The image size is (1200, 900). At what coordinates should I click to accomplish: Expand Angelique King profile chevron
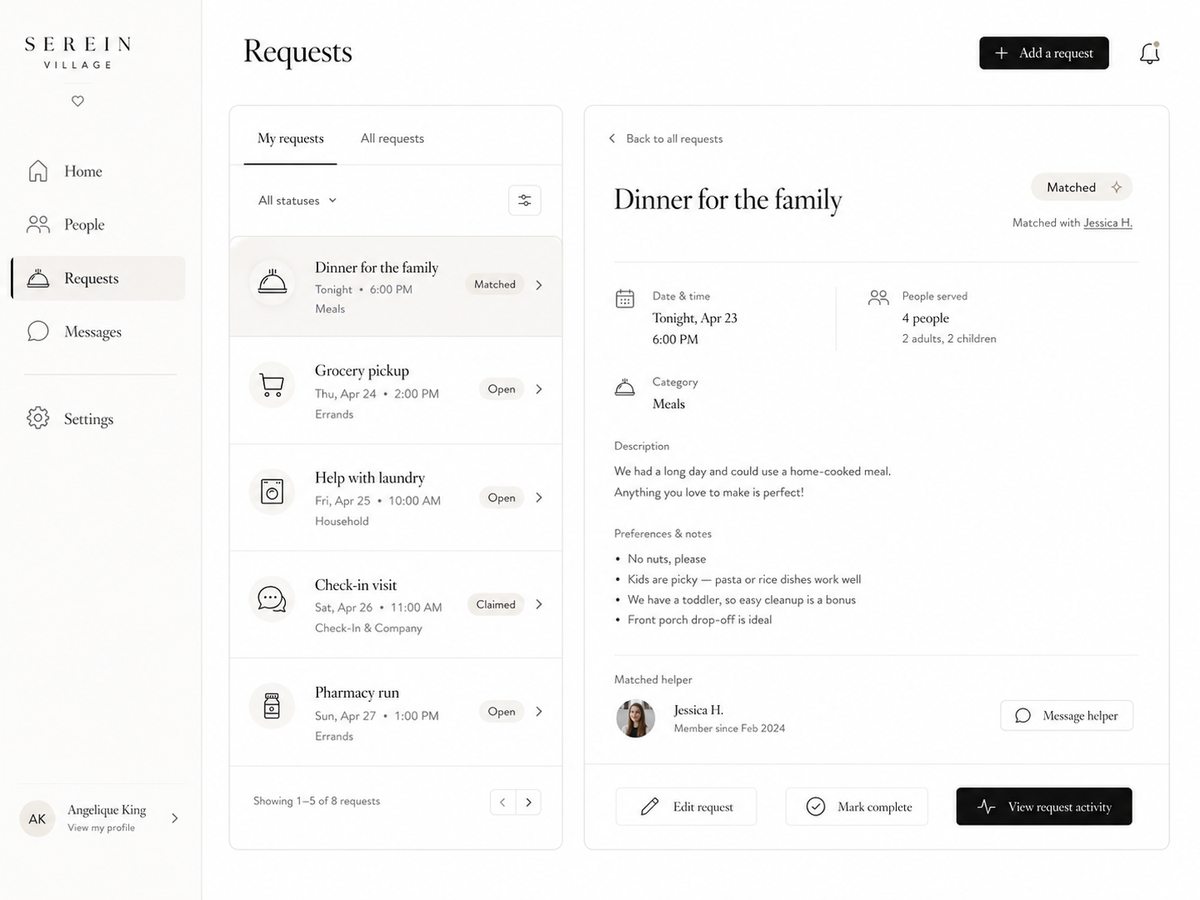(175, 818)
